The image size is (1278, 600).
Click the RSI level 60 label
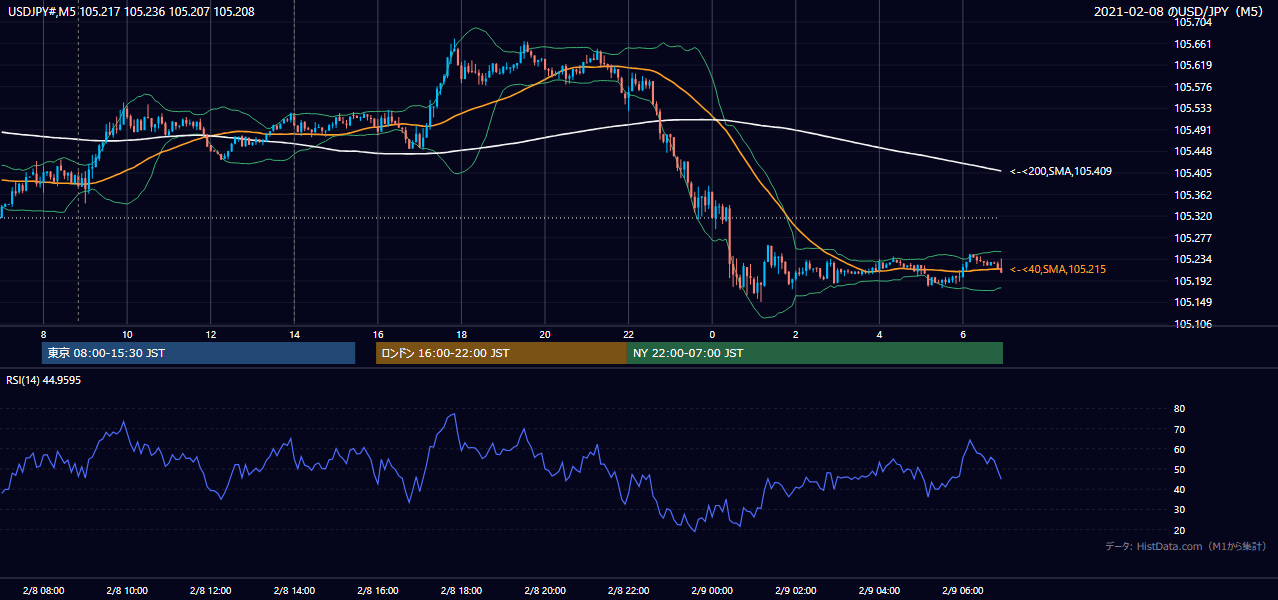click(x=1180, y=449)
